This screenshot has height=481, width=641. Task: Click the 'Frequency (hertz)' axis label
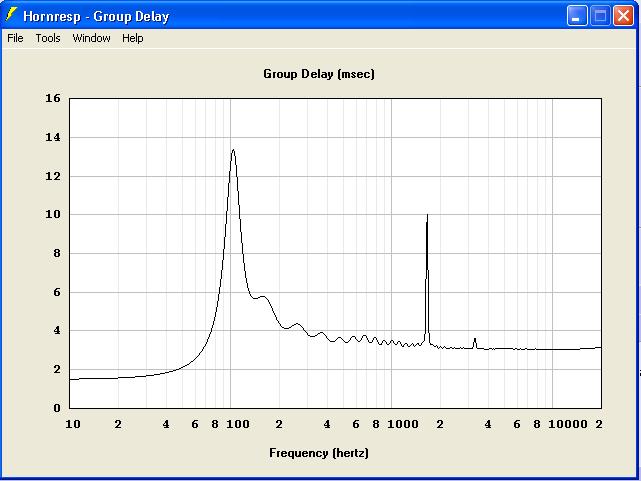pos(319,453)
